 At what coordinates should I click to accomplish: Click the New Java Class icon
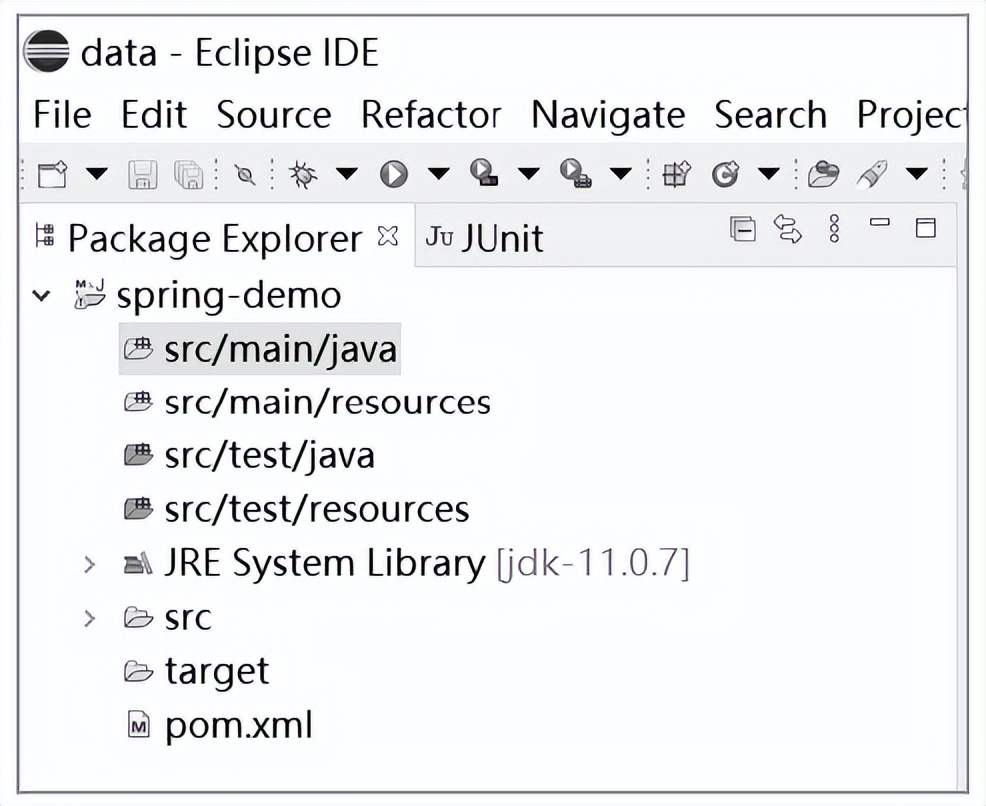pyautogui.click(x=725, y=174)
